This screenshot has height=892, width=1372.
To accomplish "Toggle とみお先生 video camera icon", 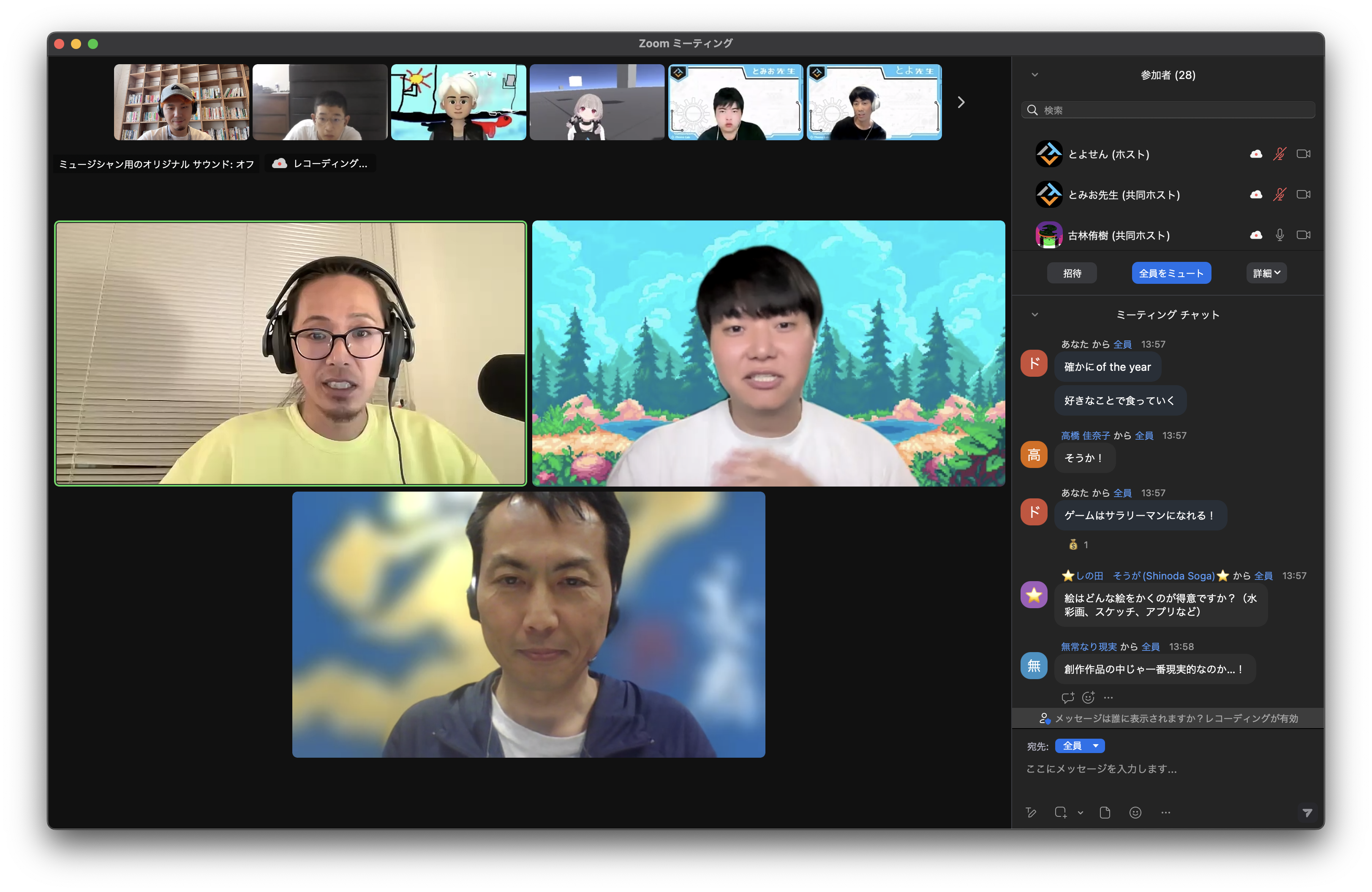I will [1303, 195].
